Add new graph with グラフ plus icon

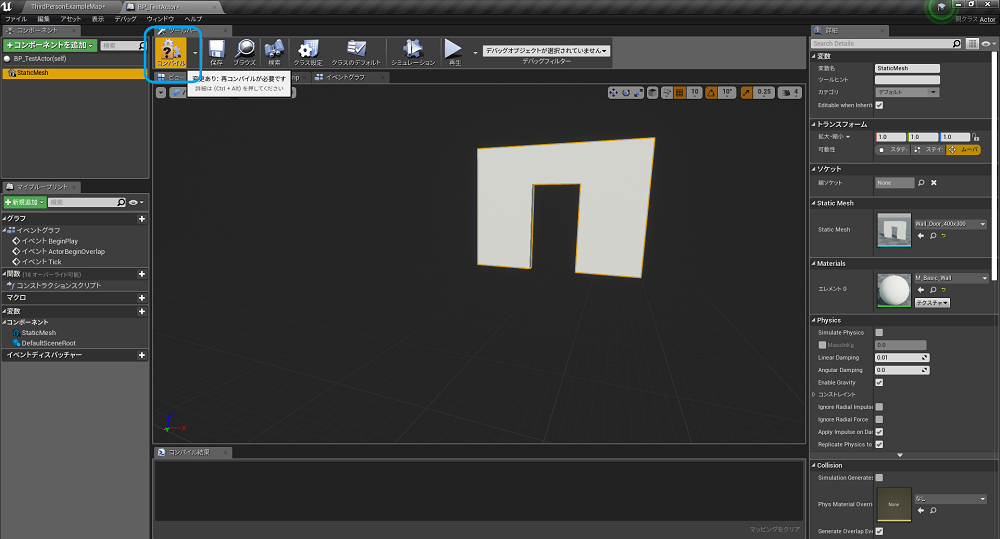tap(142, 219)
